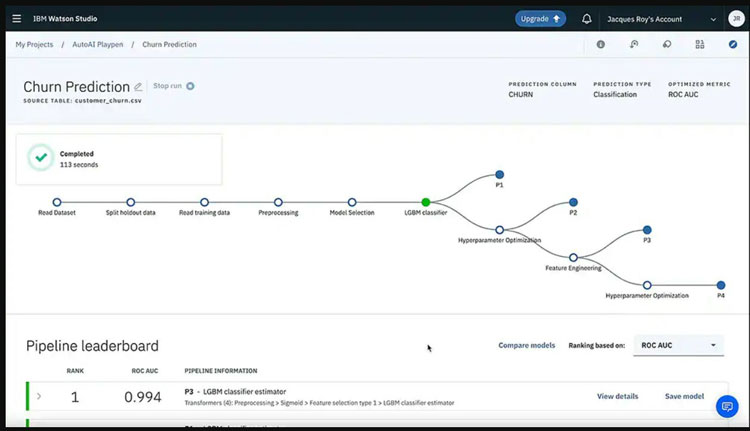The image size is (750, 431).
Task: Click Compare models link
Action: click(x=527, y=345)
